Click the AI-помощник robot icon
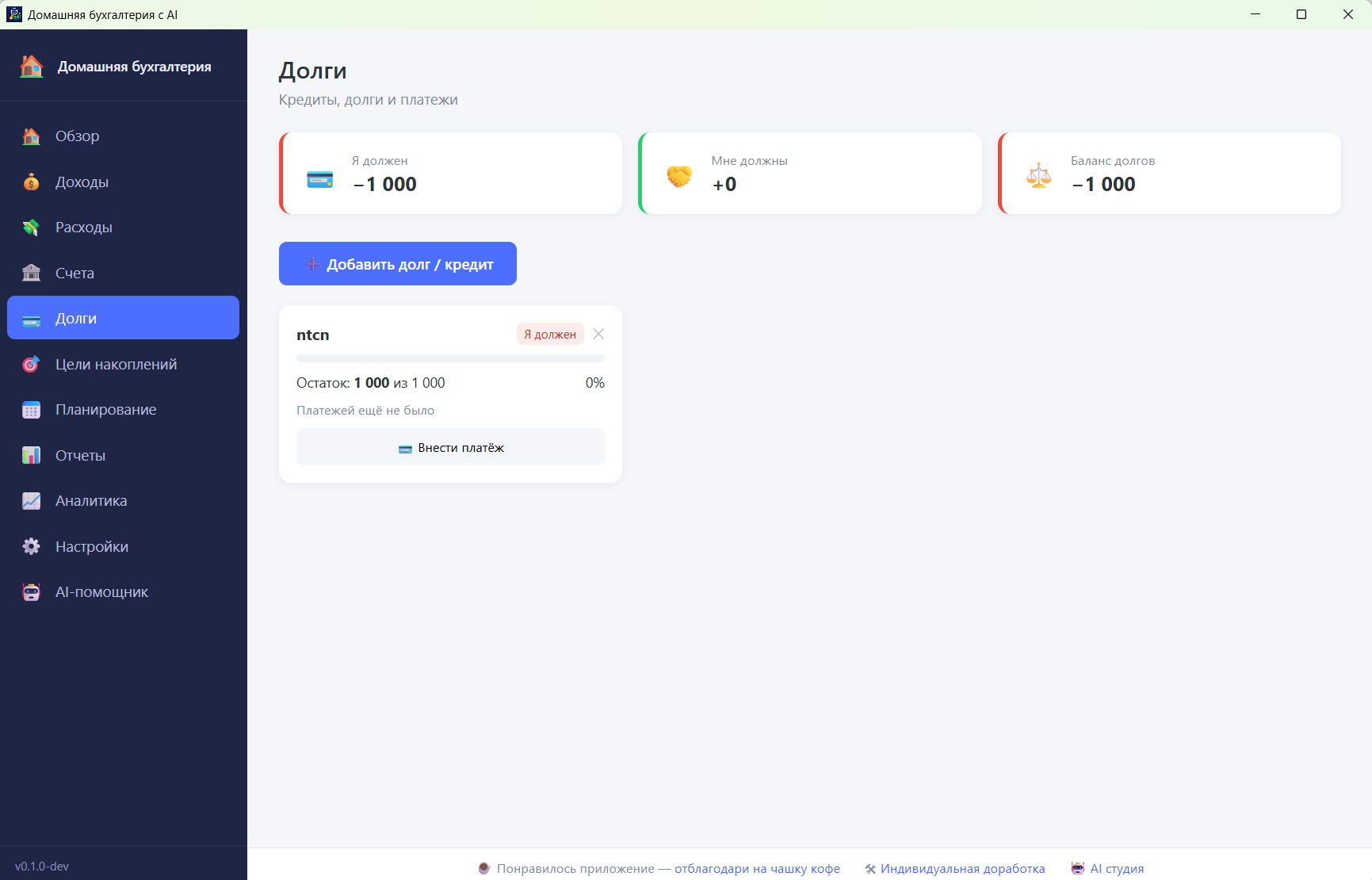This screenshot has height=880, width=1372. [31, 592]
